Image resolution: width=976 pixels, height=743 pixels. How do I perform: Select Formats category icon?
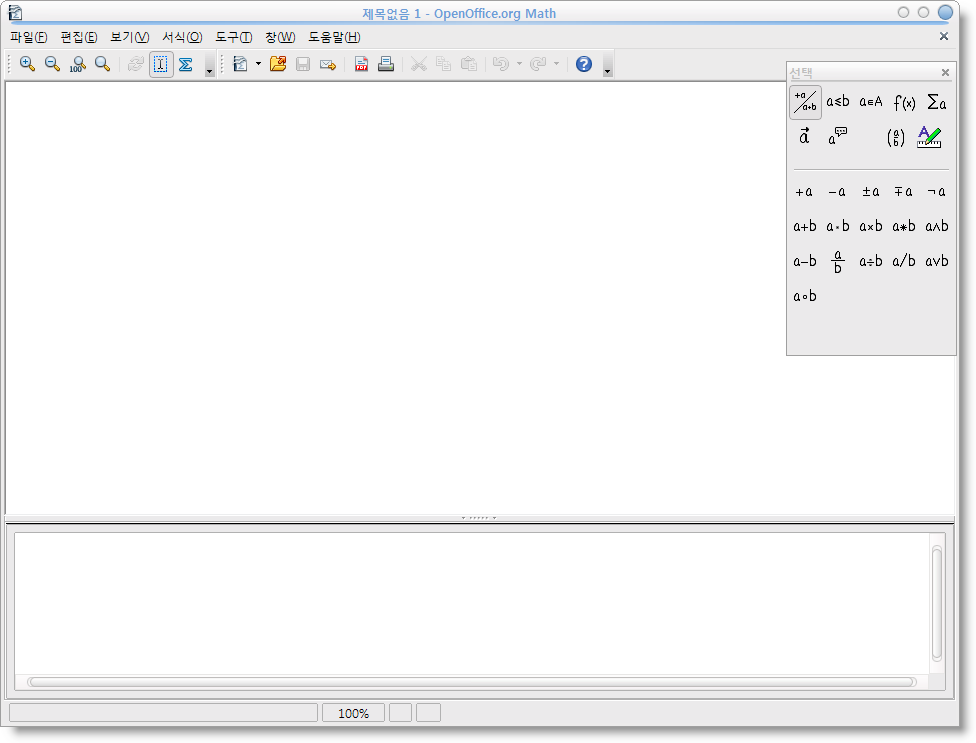pyautogui.click(x=929, y=137)
